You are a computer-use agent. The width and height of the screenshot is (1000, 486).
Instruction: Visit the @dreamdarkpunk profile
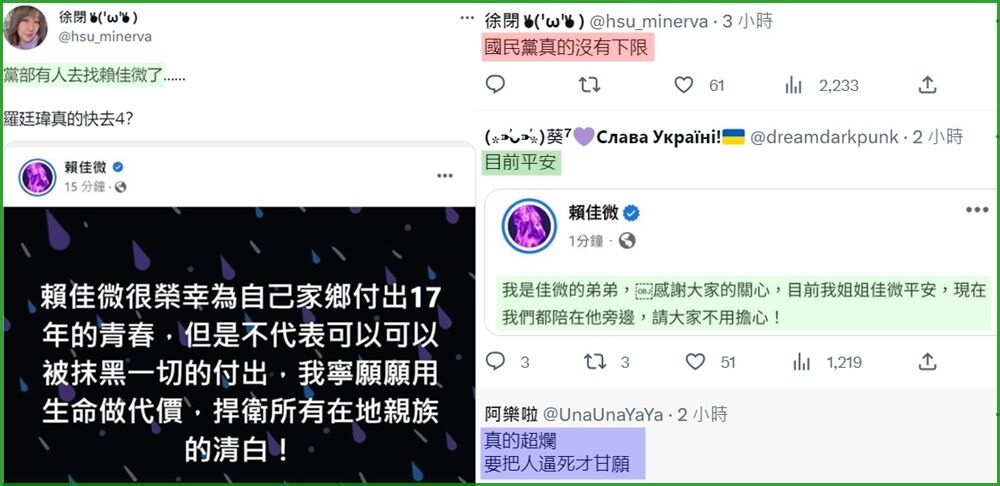pyautogui.click(x=824, y=136)
